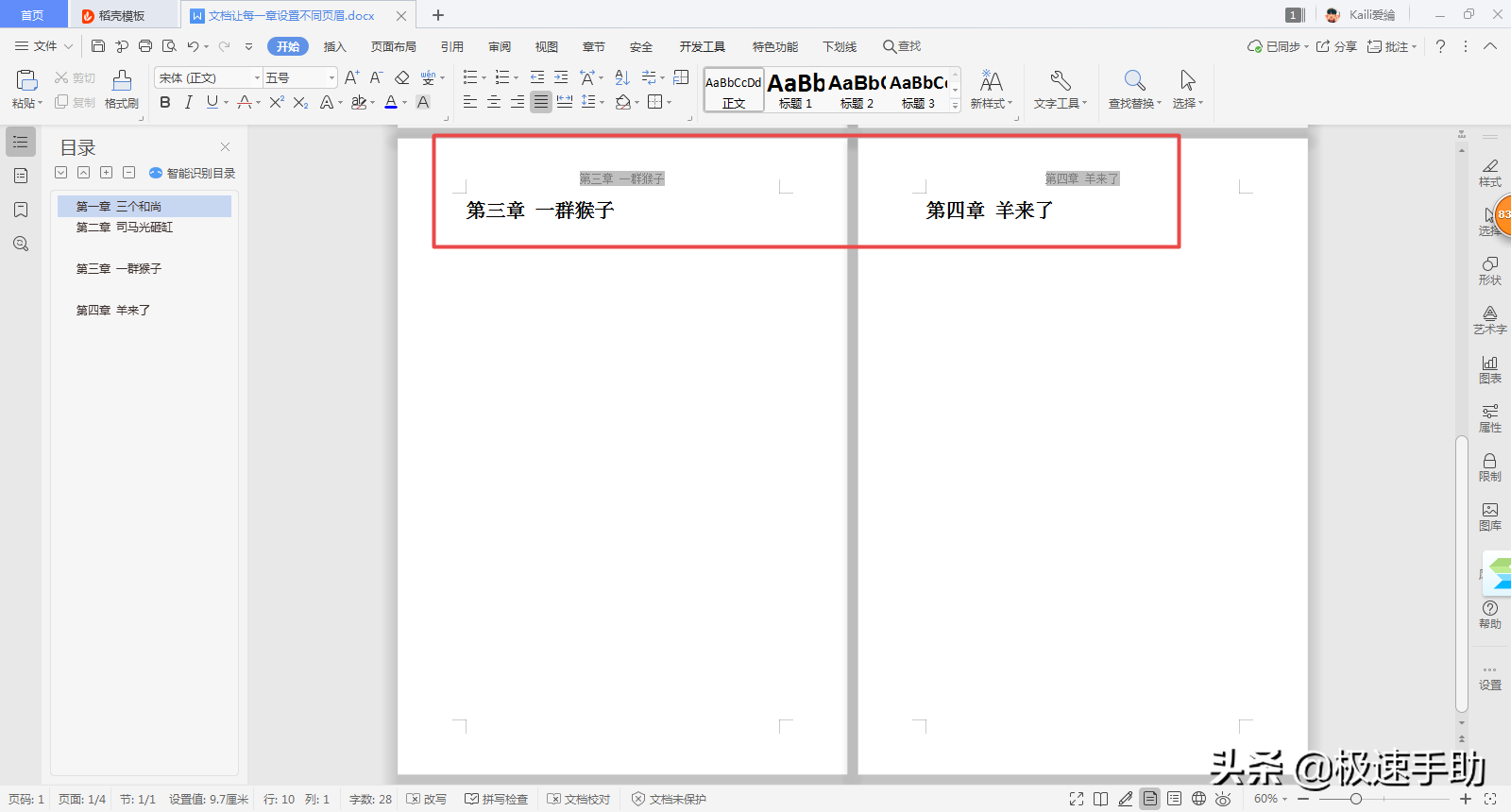This screenshot has width=1511, height=812.
Task: Open the font size combo box
Action: 300,77
